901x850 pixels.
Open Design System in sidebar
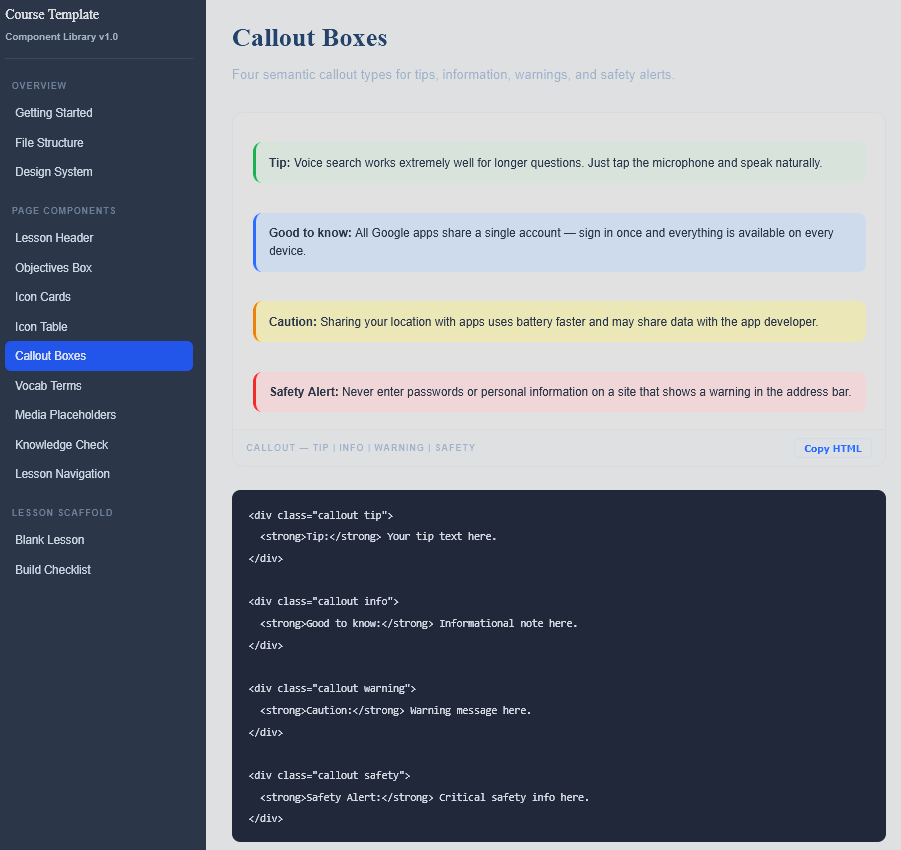coord(54,172)
